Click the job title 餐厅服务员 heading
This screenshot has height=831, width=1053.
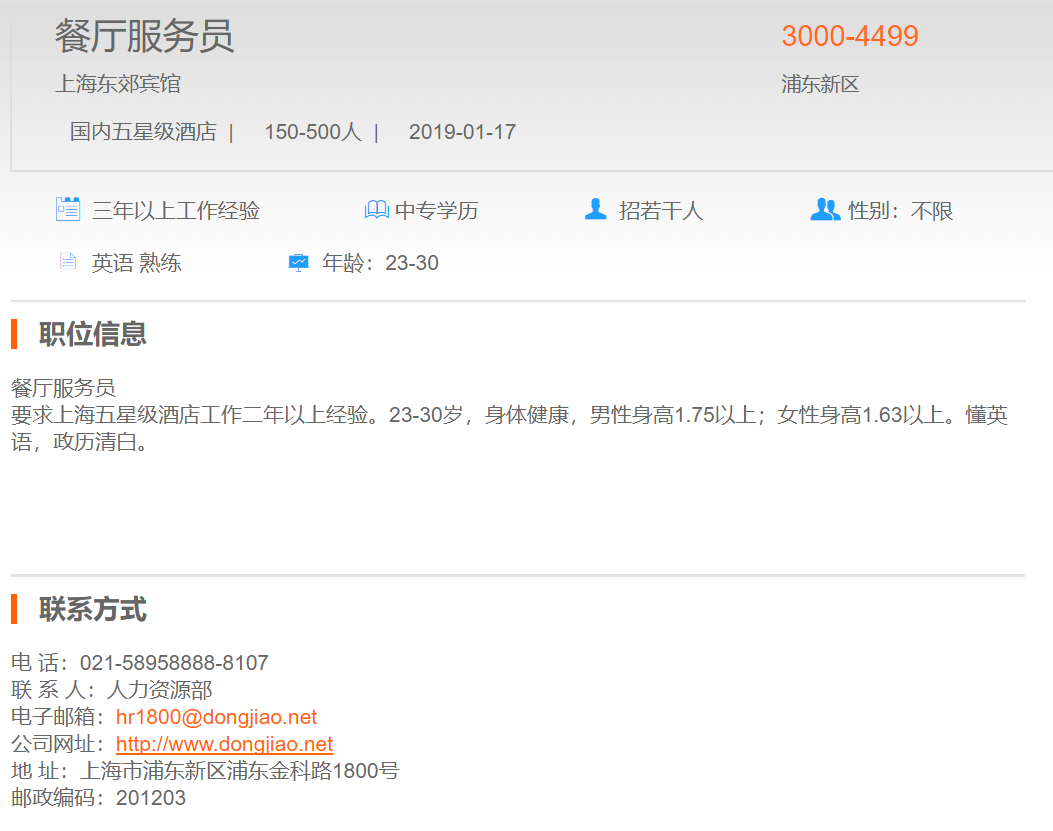[144, 37]
